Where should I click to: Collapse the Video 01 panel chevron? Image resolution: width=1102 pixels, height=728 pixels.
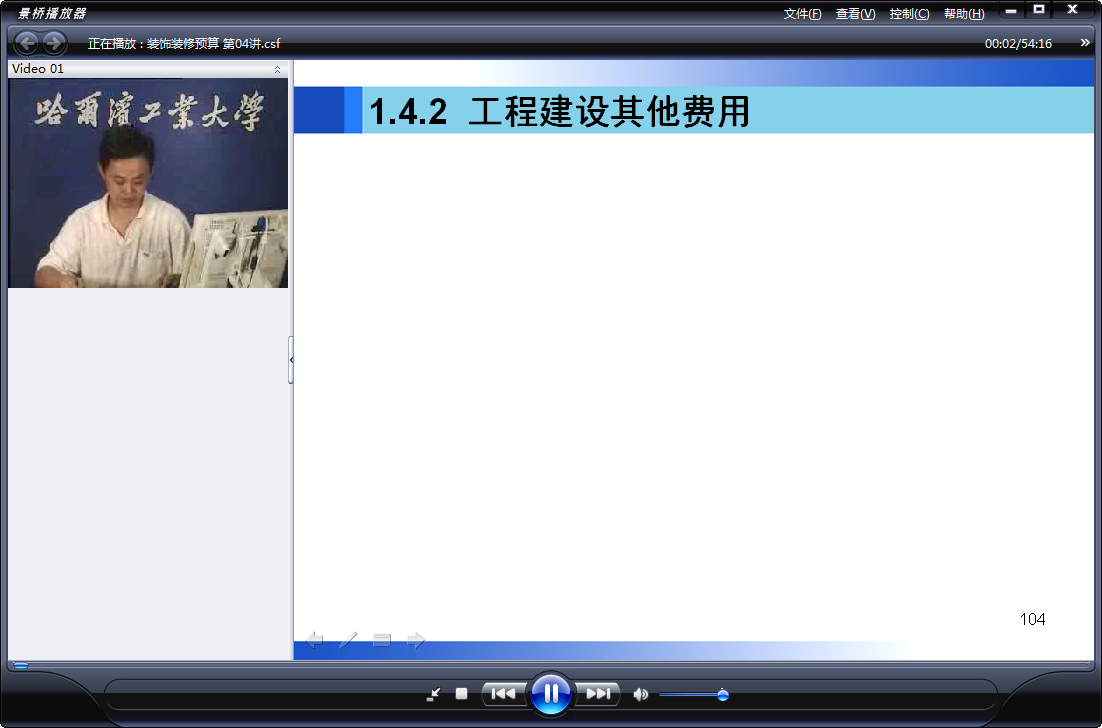click(x=277, y=69)
